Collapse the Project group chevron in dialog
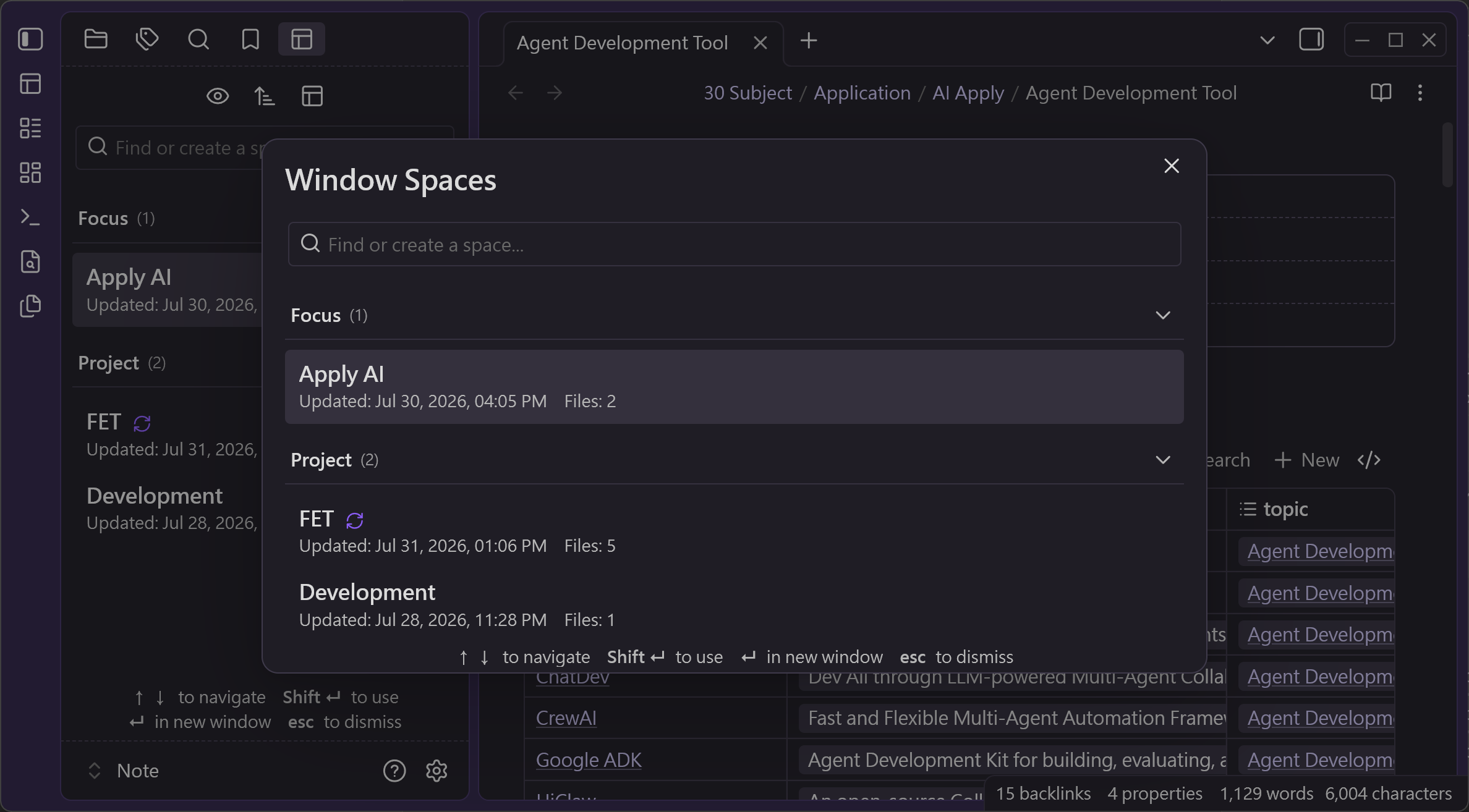The image size is (1469, 812). [1163, 460]
